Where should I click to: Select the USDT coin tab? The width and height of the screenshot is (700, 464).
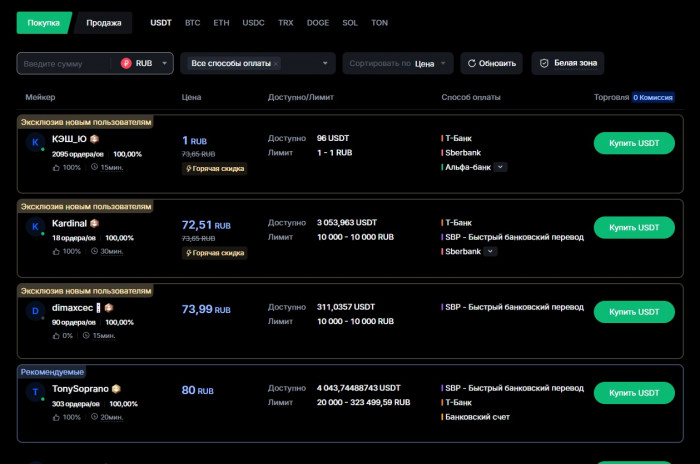pyautogui.click(x=161, y=23)
